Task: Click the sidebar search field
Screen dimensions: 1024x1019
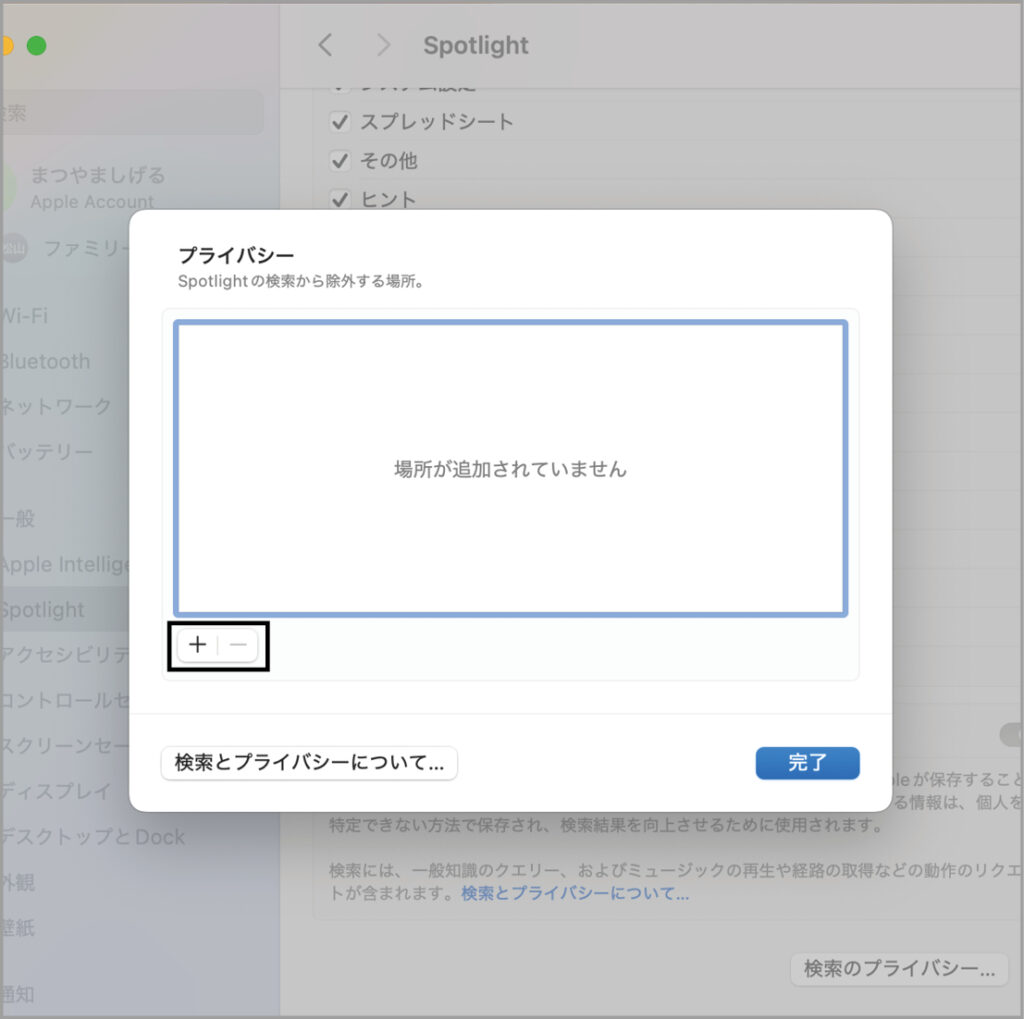Action: pos(131,113)
